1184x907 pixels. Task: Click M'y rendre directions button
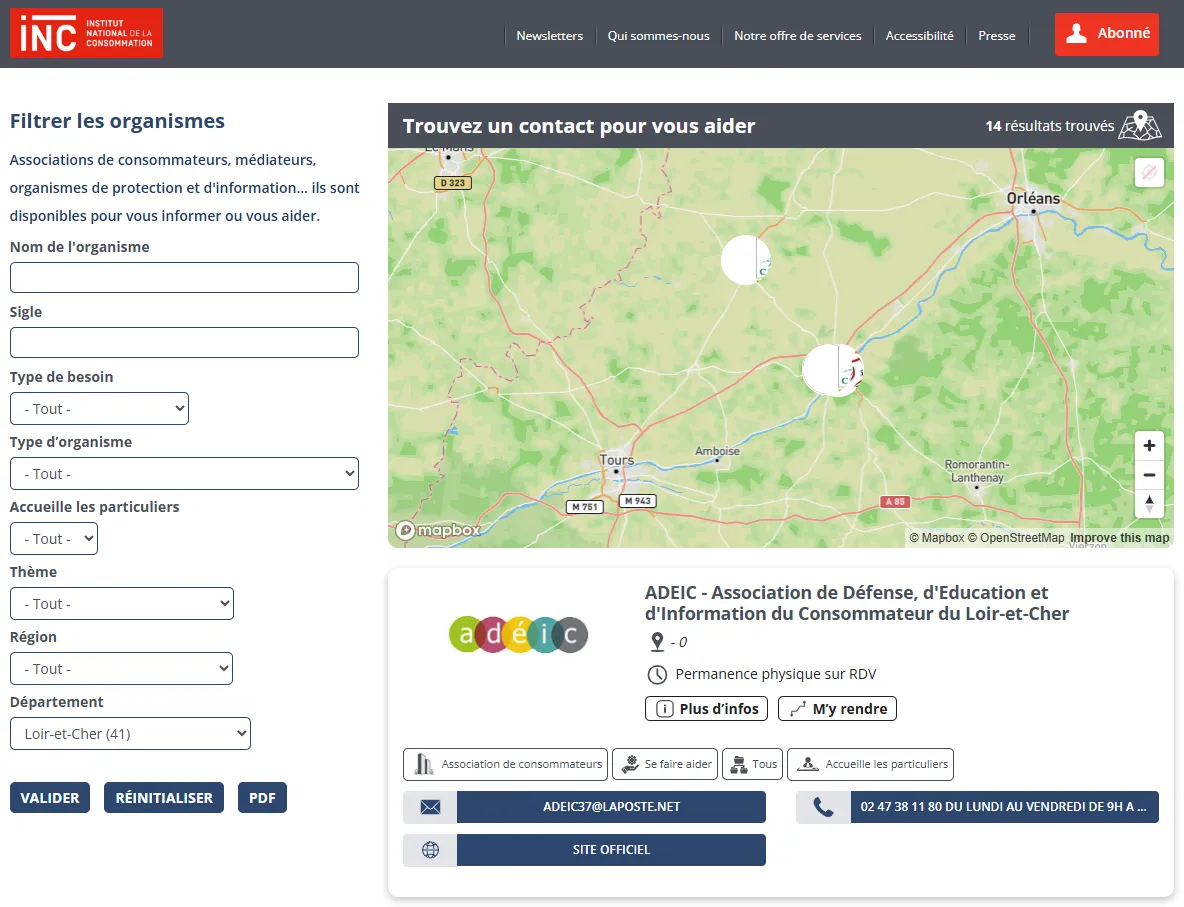point(837,708)
